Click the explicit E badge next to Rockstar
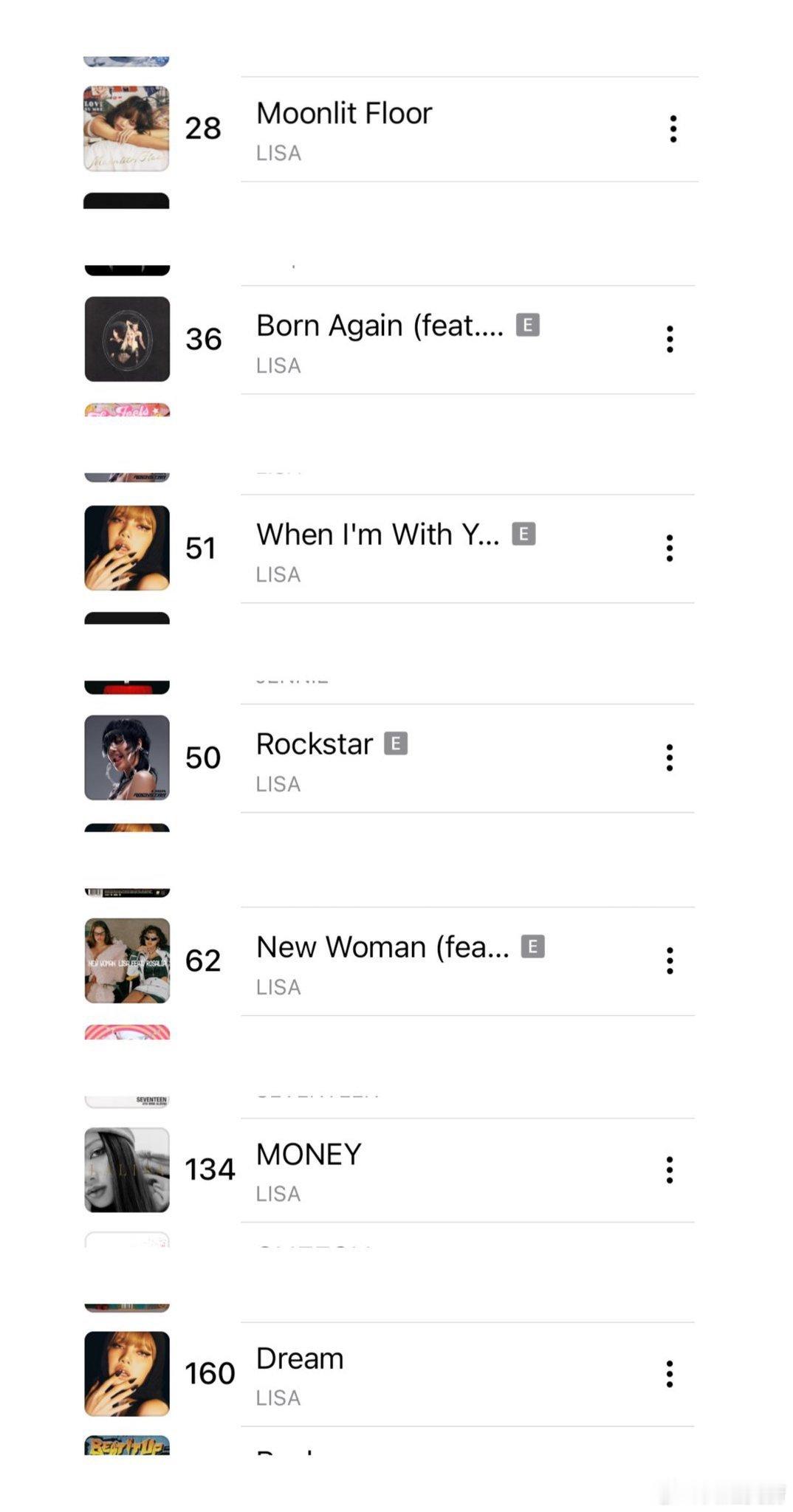 coord(396,743)
